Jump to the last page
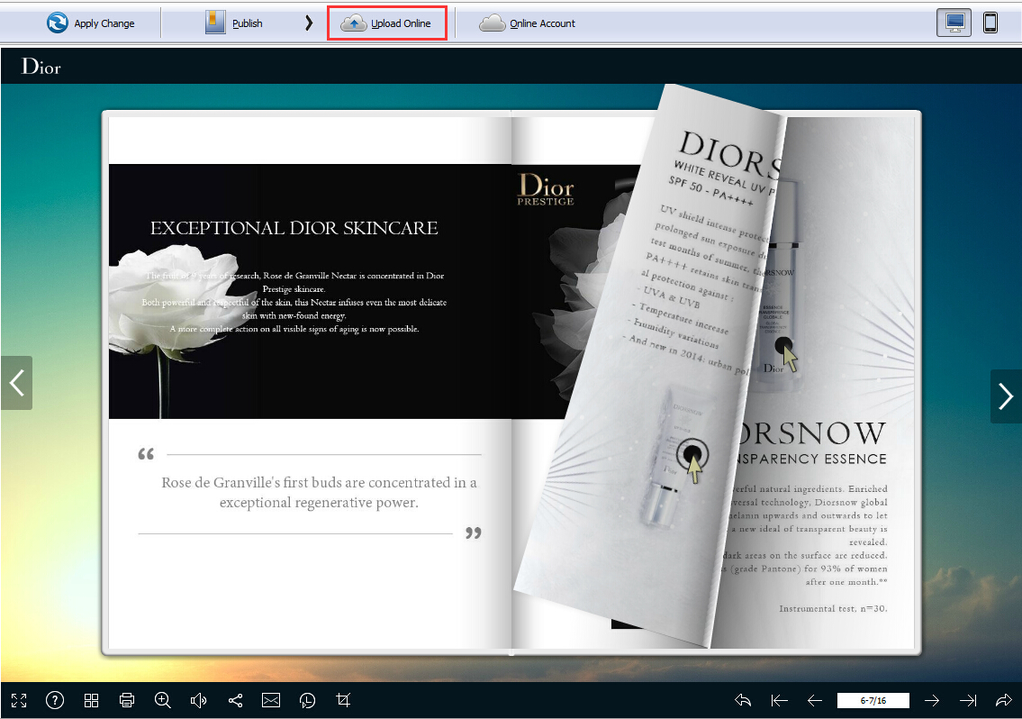1022x719 pixels. point(968,700)
